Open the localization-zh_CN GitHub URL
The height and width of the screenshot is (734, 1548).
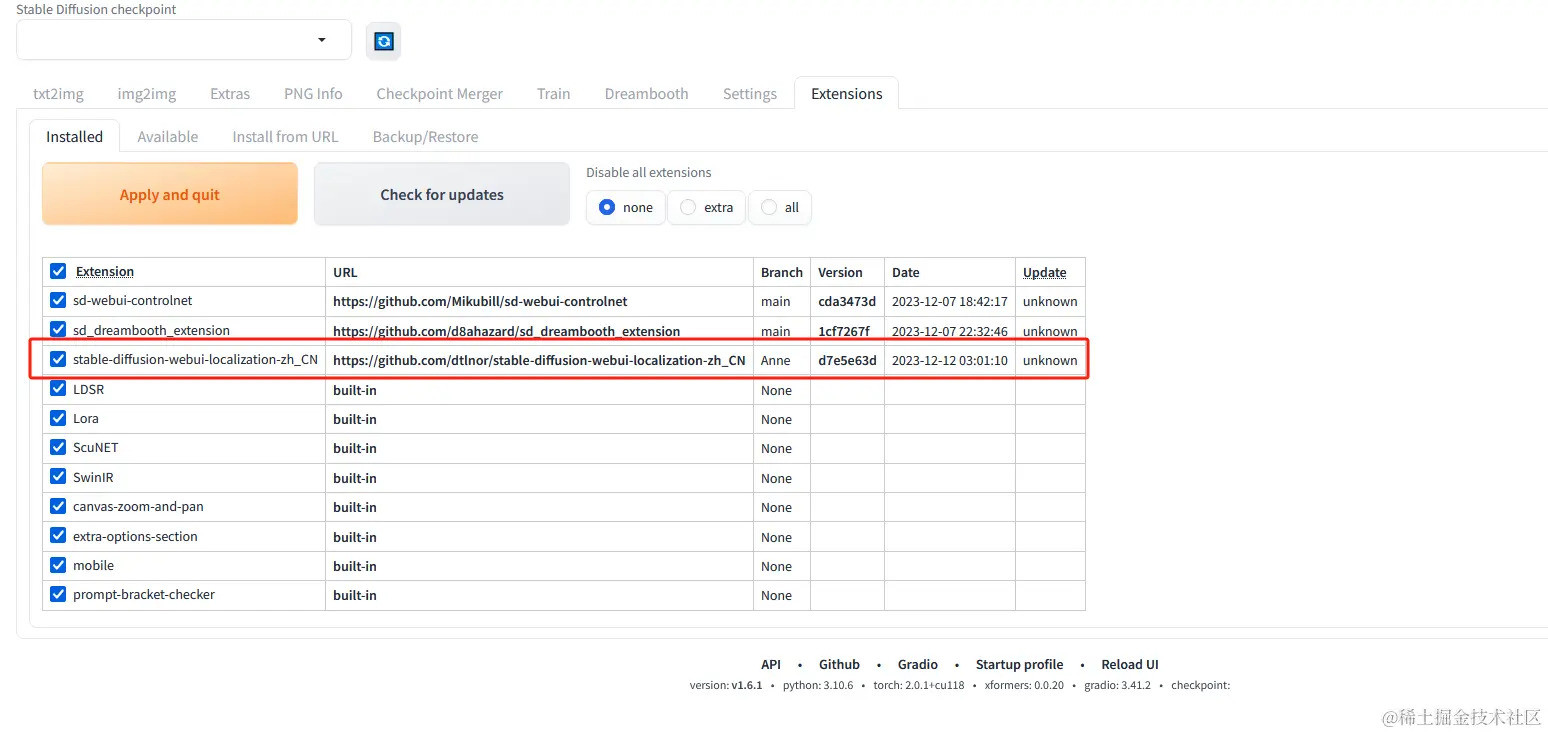(539, 360)
